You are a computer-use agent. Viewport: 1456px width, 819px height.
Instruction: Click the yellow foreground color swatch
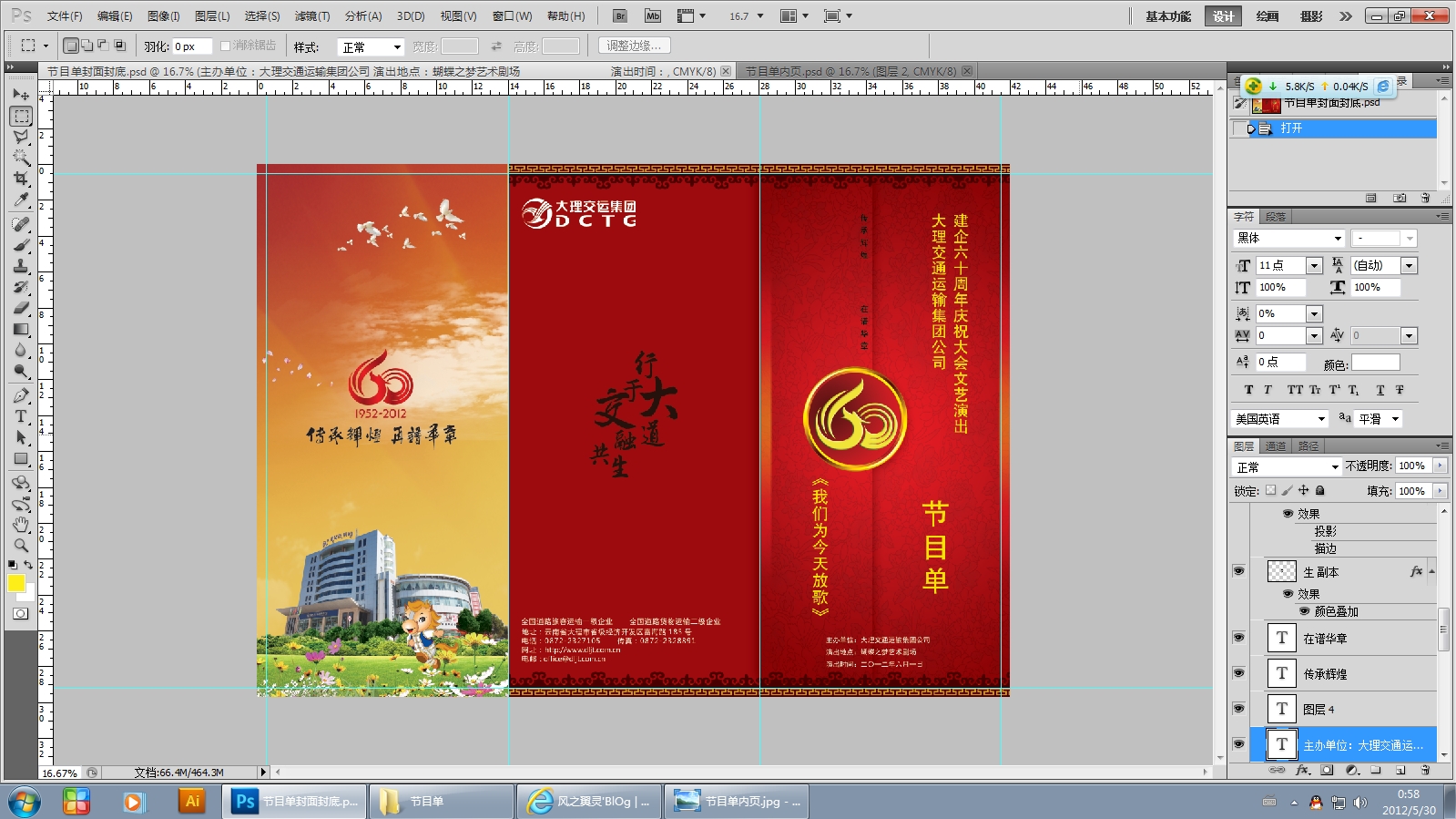(16, 584)
